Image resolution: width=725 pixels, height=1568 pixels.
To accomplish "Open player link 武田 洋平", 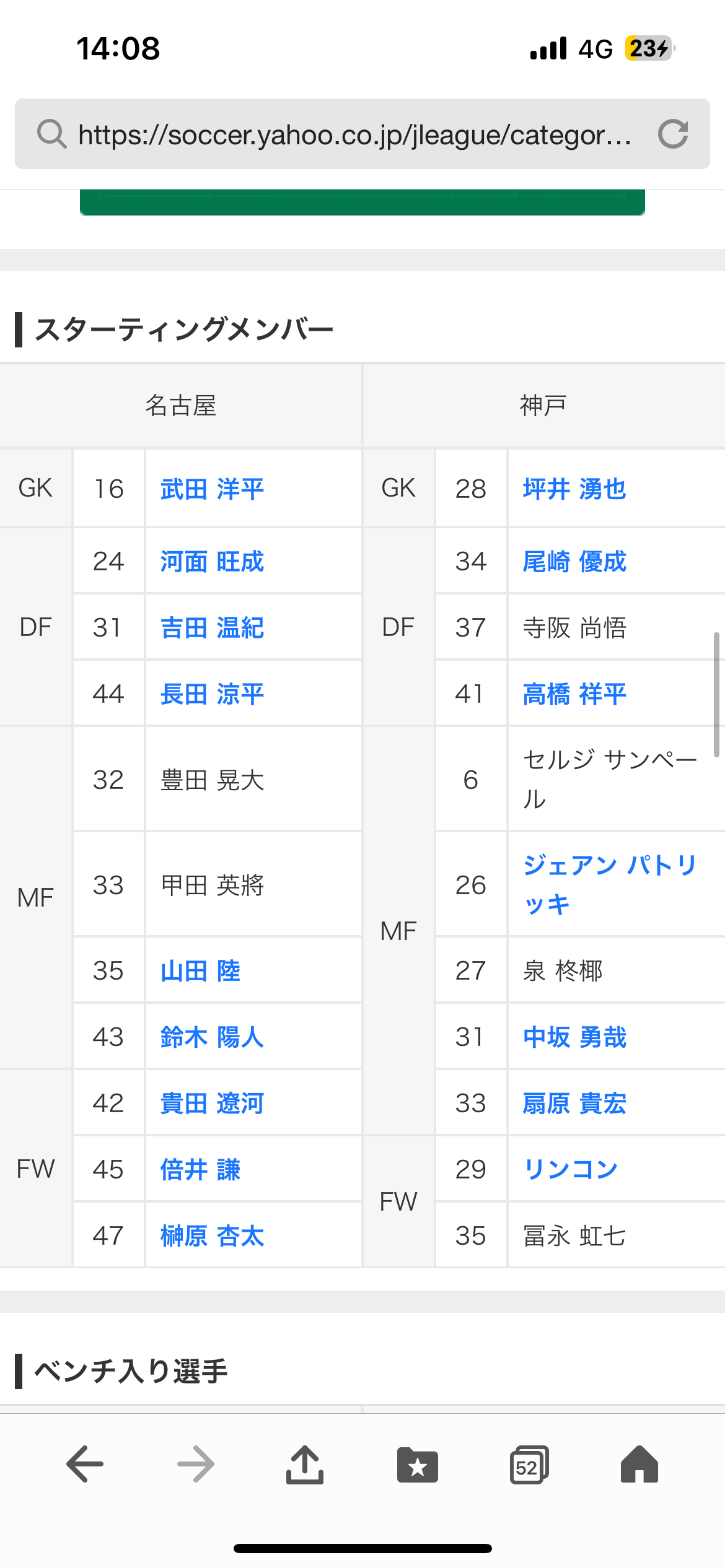I will tap(212, 489).
